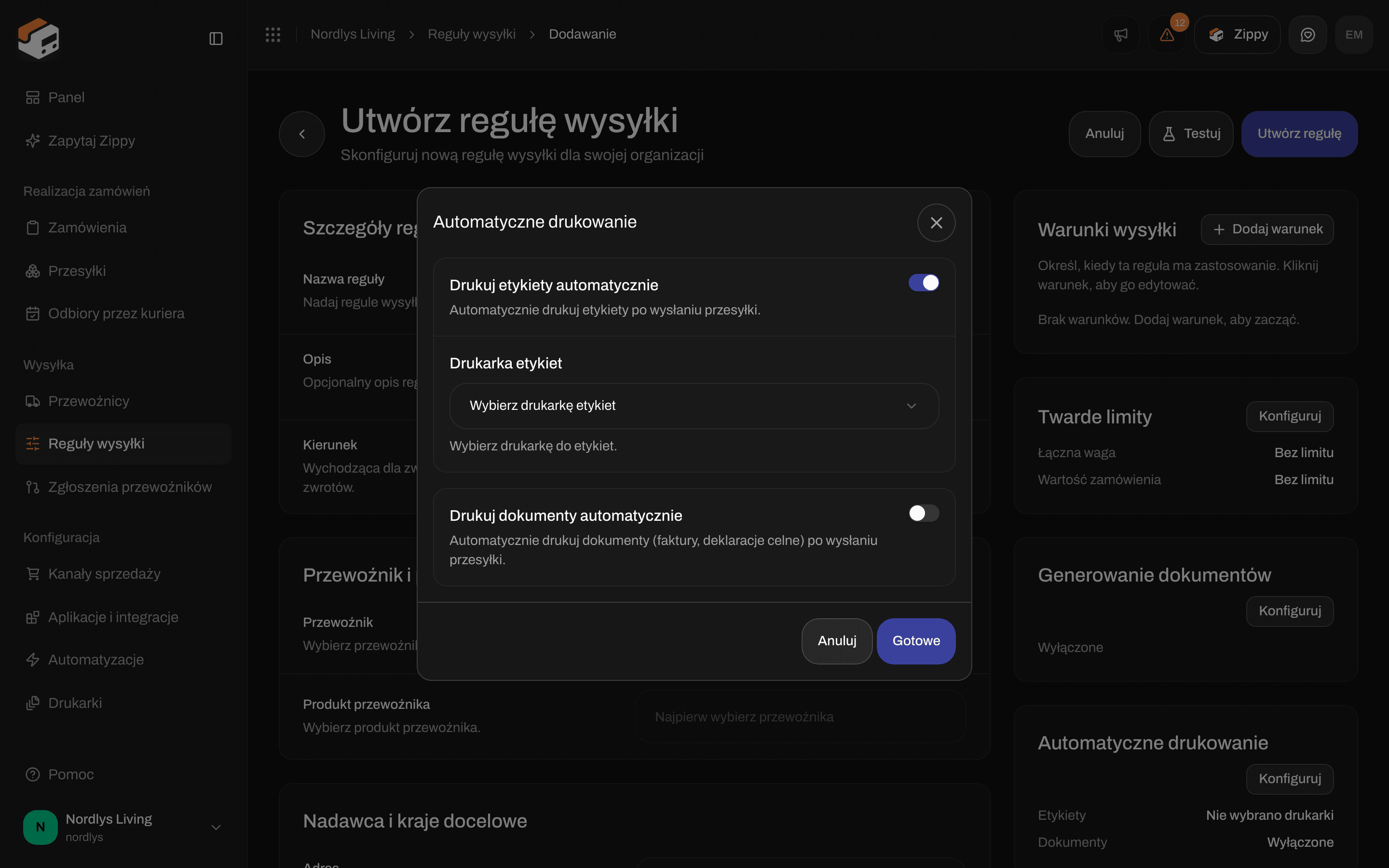Image resolution: width=1389 pixels, height=868 pixels.
Task: Click the Przesyłki boxes icon
Action: pyautogui.click(x=33, y=271)
